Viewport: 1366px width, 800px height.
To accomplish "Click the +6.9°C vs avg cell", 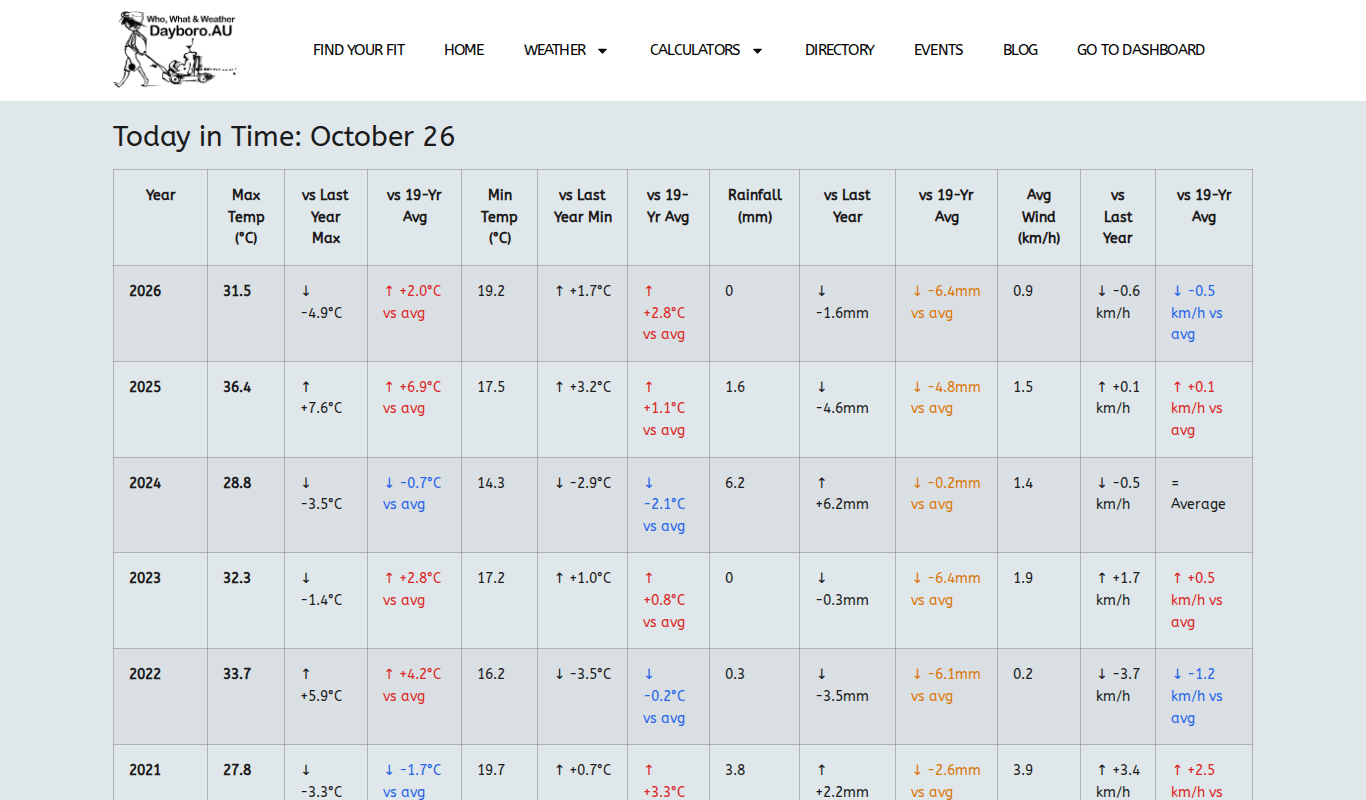I will pos(415,409).
